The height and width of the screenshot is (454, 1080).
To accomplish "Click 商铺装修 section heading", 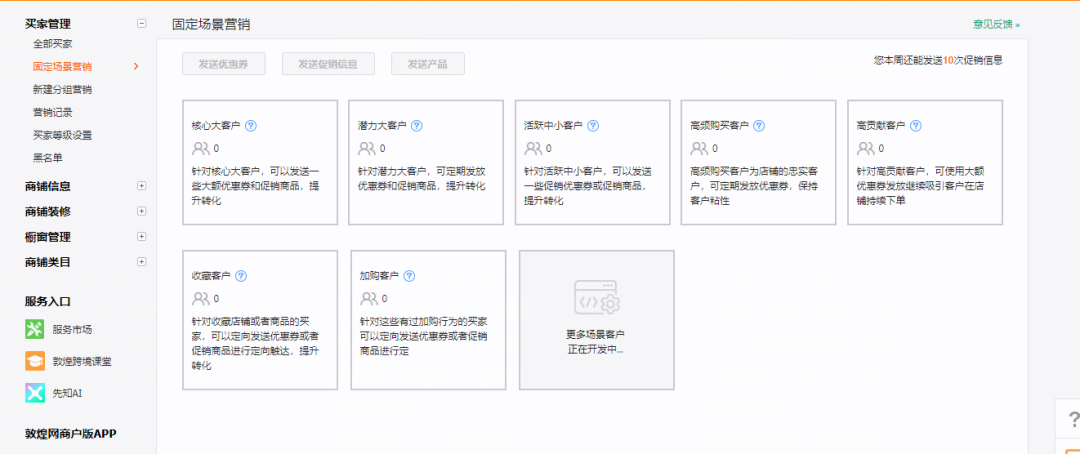I will 48,211.
